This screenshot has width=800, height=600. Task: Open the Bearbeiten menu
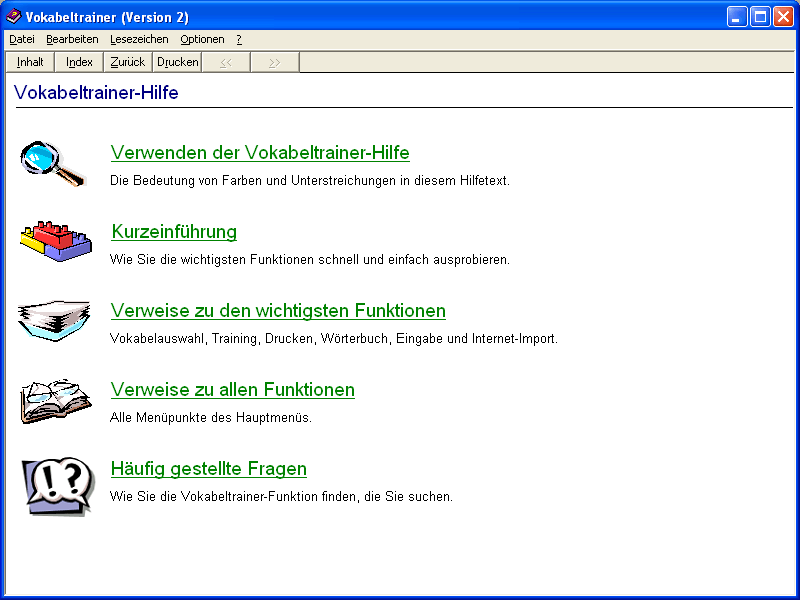point(72,39)
